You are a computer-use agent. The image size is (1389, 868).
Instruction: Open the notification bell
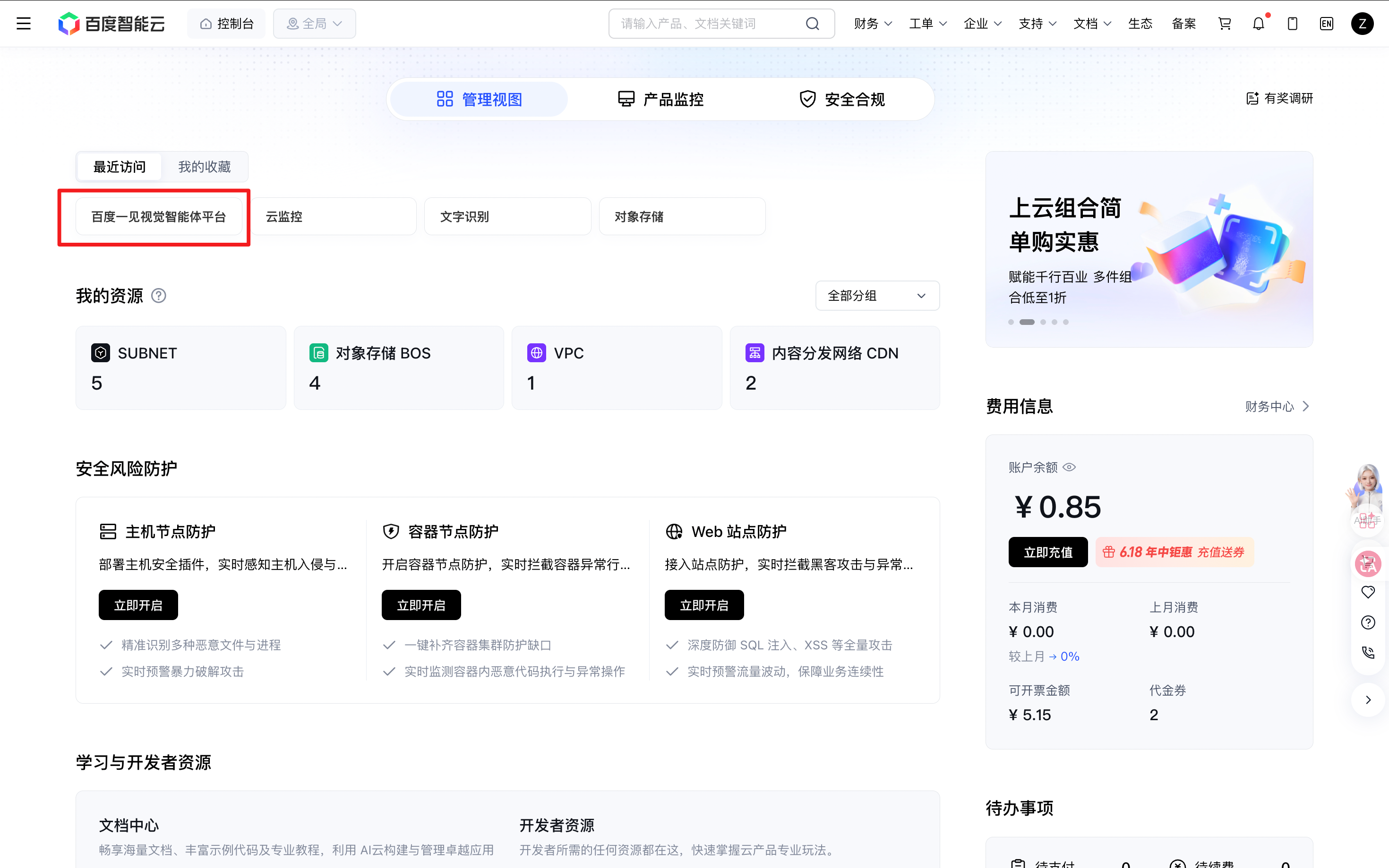tap(1259, 24)
